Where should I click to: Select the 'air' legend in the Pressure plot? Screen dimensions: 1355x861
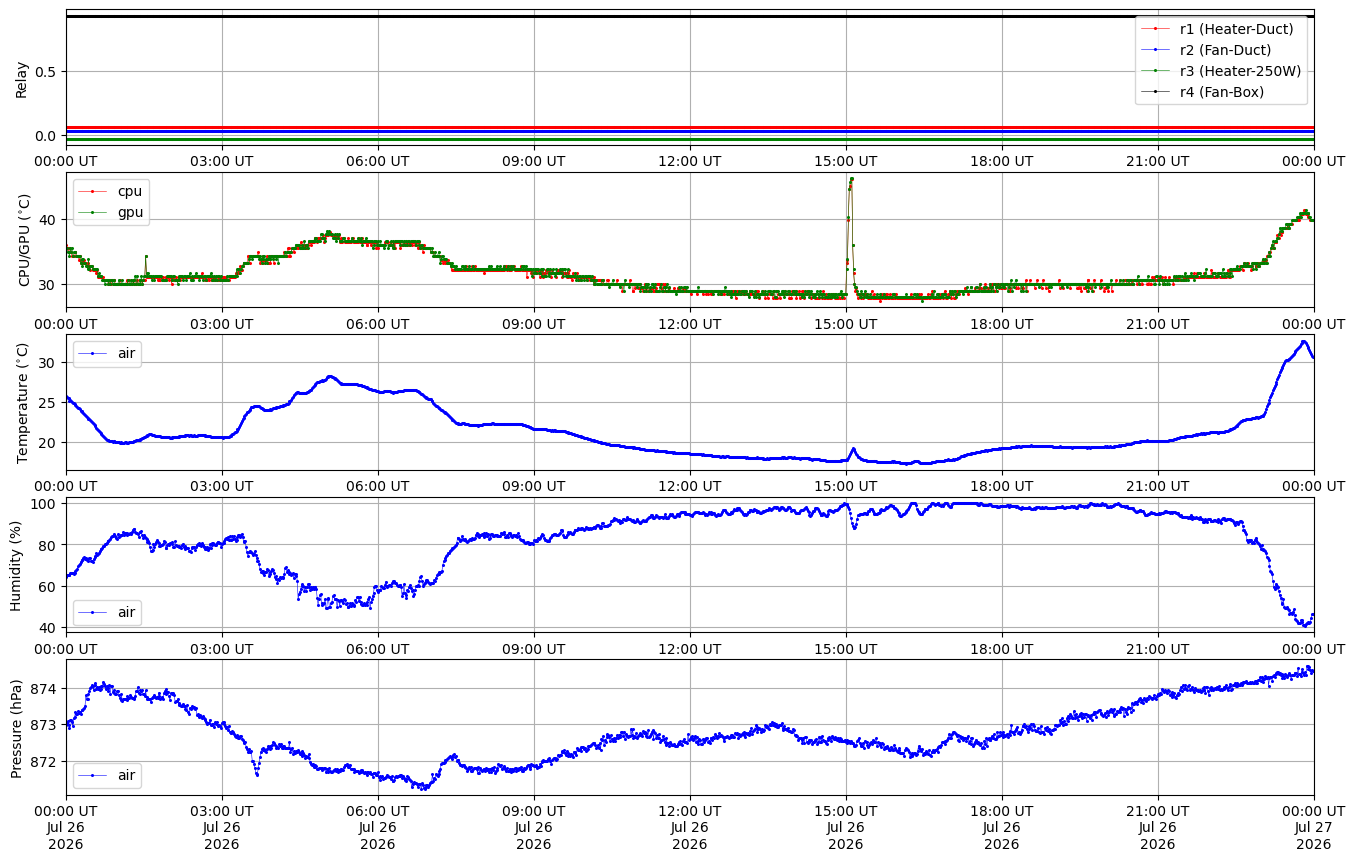click(108, 775)
